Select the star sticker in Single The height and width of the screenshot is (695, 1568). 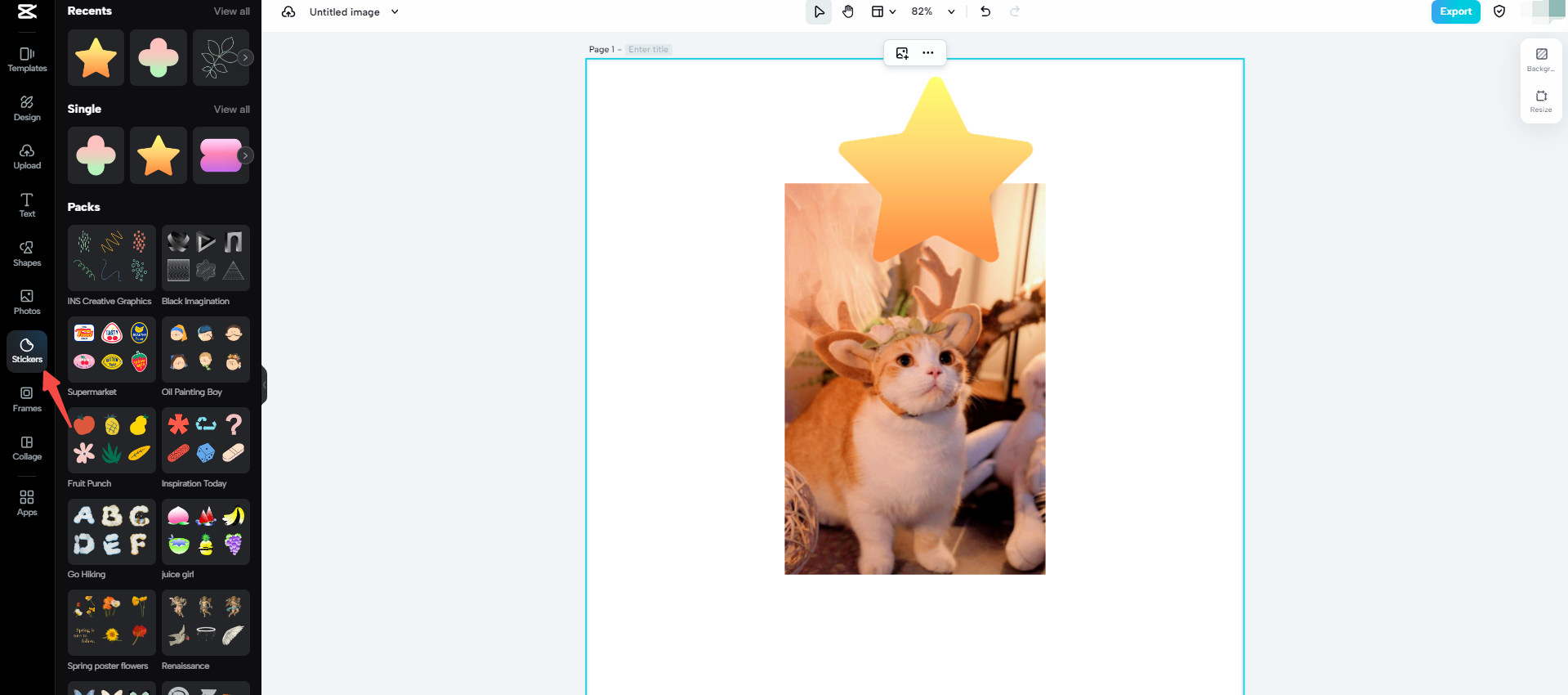click(x=159, y=155)
